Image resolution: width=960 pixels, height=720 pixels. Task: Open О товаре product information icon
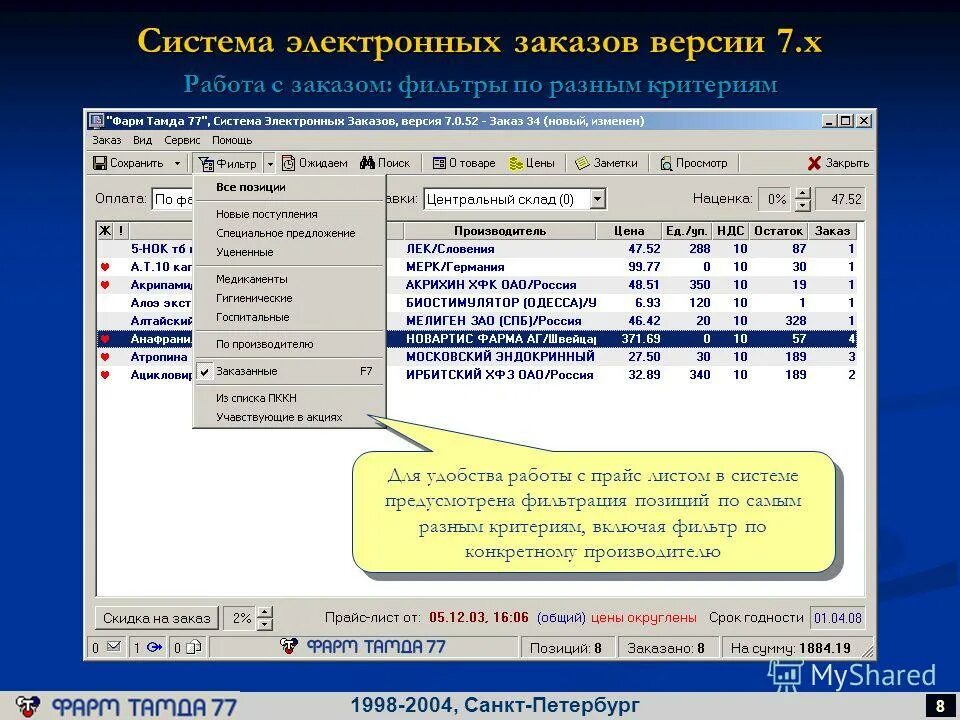pyautogui.click(x=441, y=163)
